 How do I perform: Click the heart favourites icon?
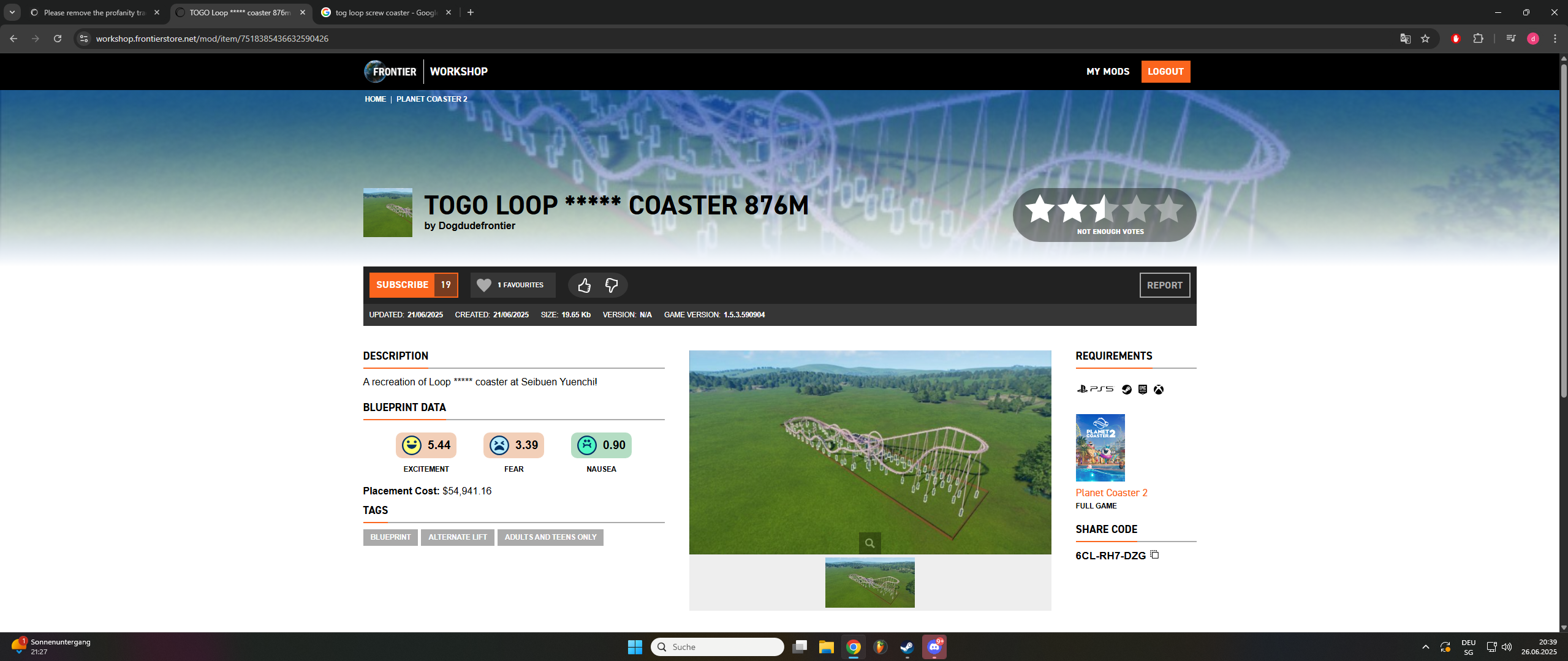pyautogui.click(x=484, y=285)
